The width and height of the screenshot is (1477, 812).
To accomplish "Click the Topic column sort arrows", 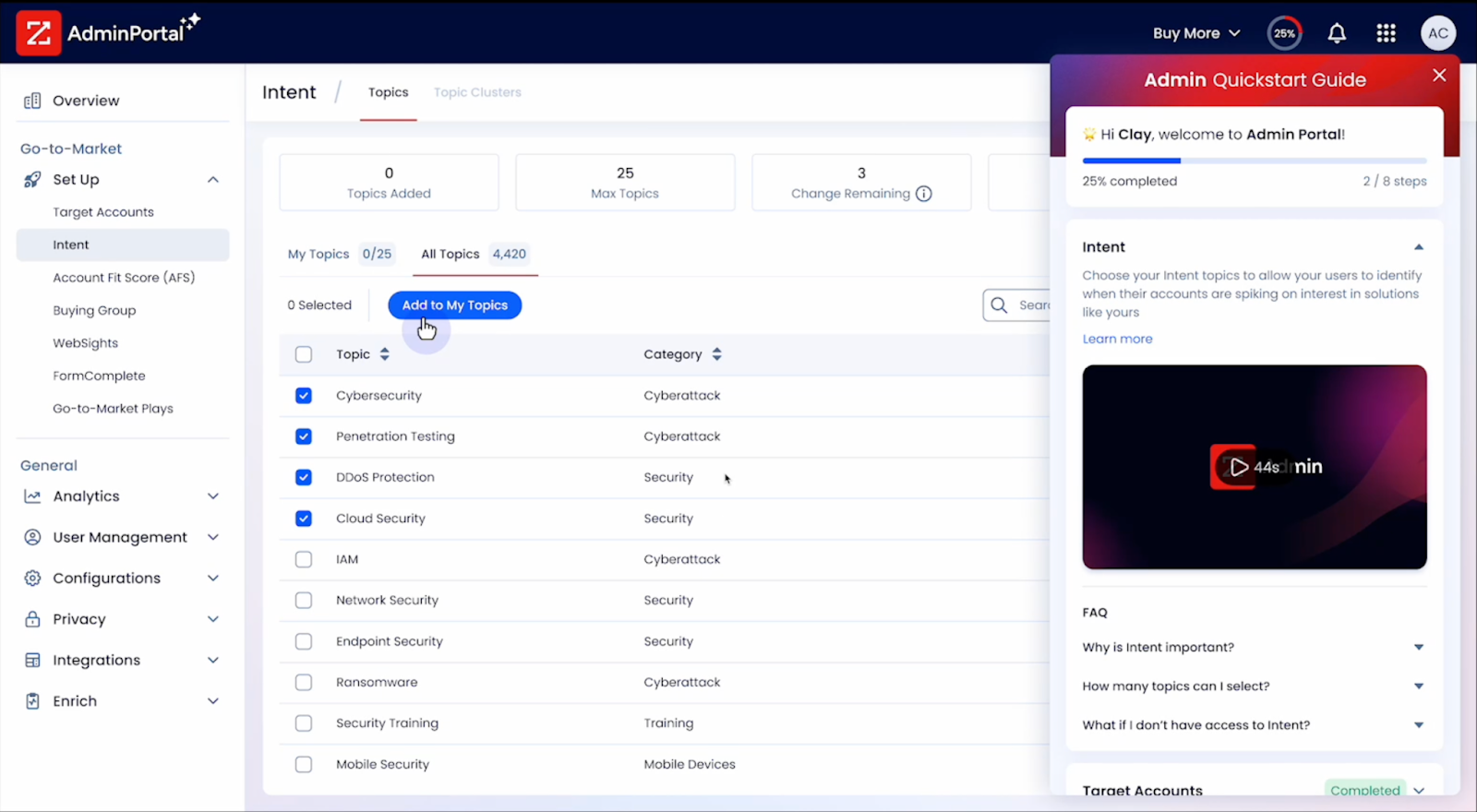I will click(x=384, y=354).
